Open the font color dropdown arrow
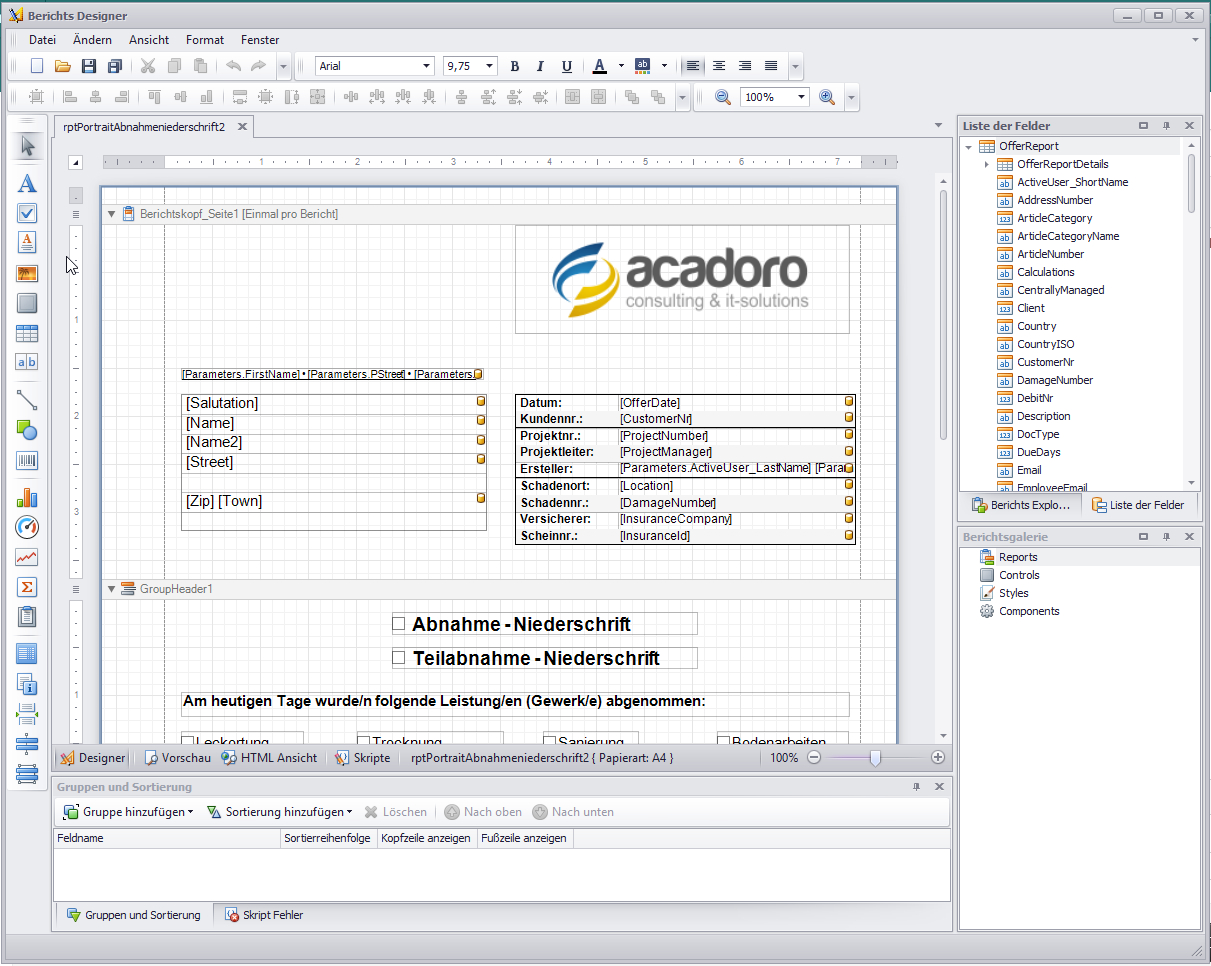 point(621,67)
